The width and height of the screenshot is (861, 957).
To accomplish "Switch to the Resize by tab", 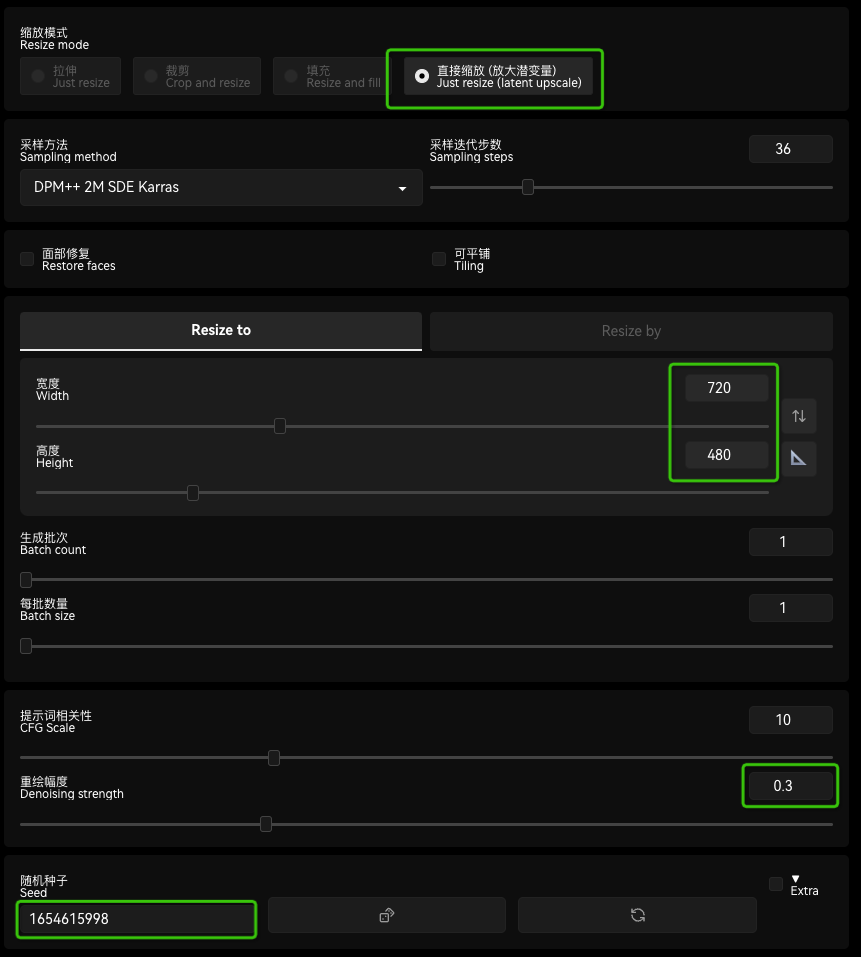I will tap(631, 330).
